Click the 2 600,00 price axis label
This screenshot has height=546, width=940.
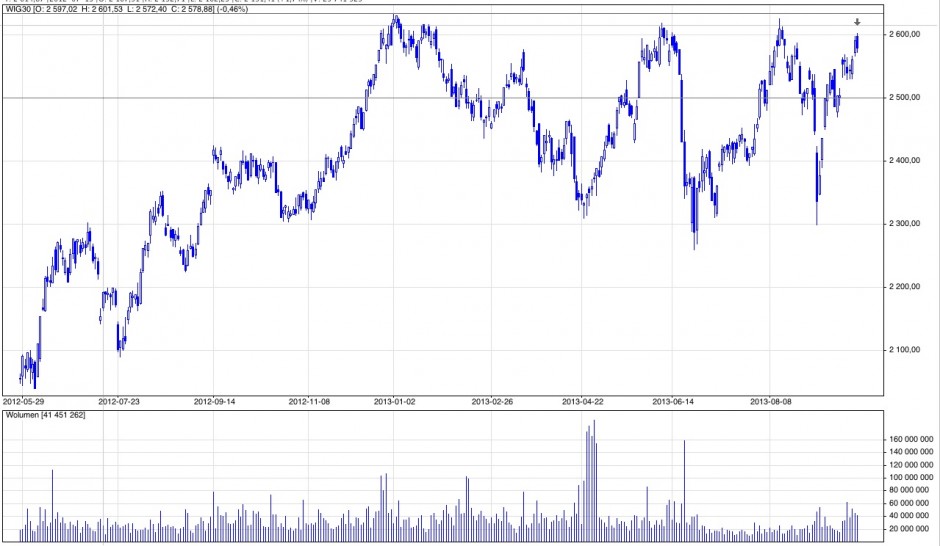coord(908,35)
